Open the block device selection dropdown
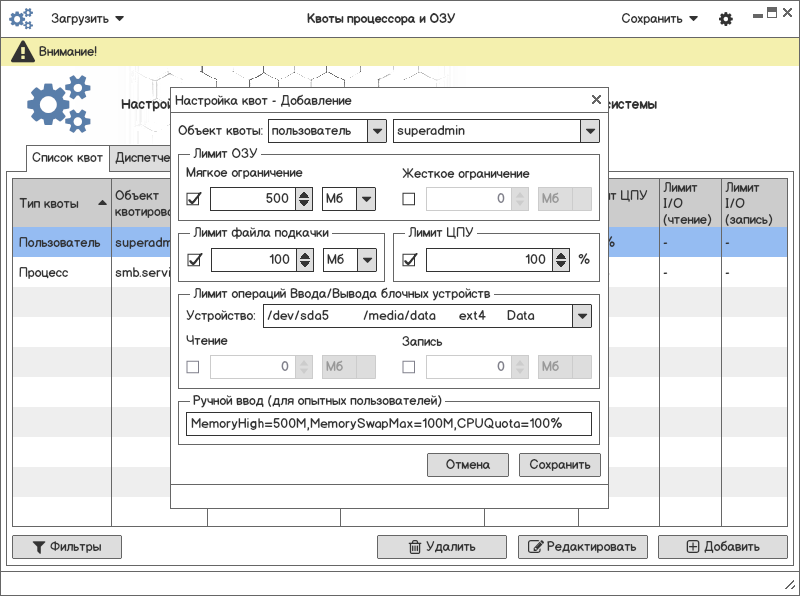 pyautogui.click(x=581, y=316)
